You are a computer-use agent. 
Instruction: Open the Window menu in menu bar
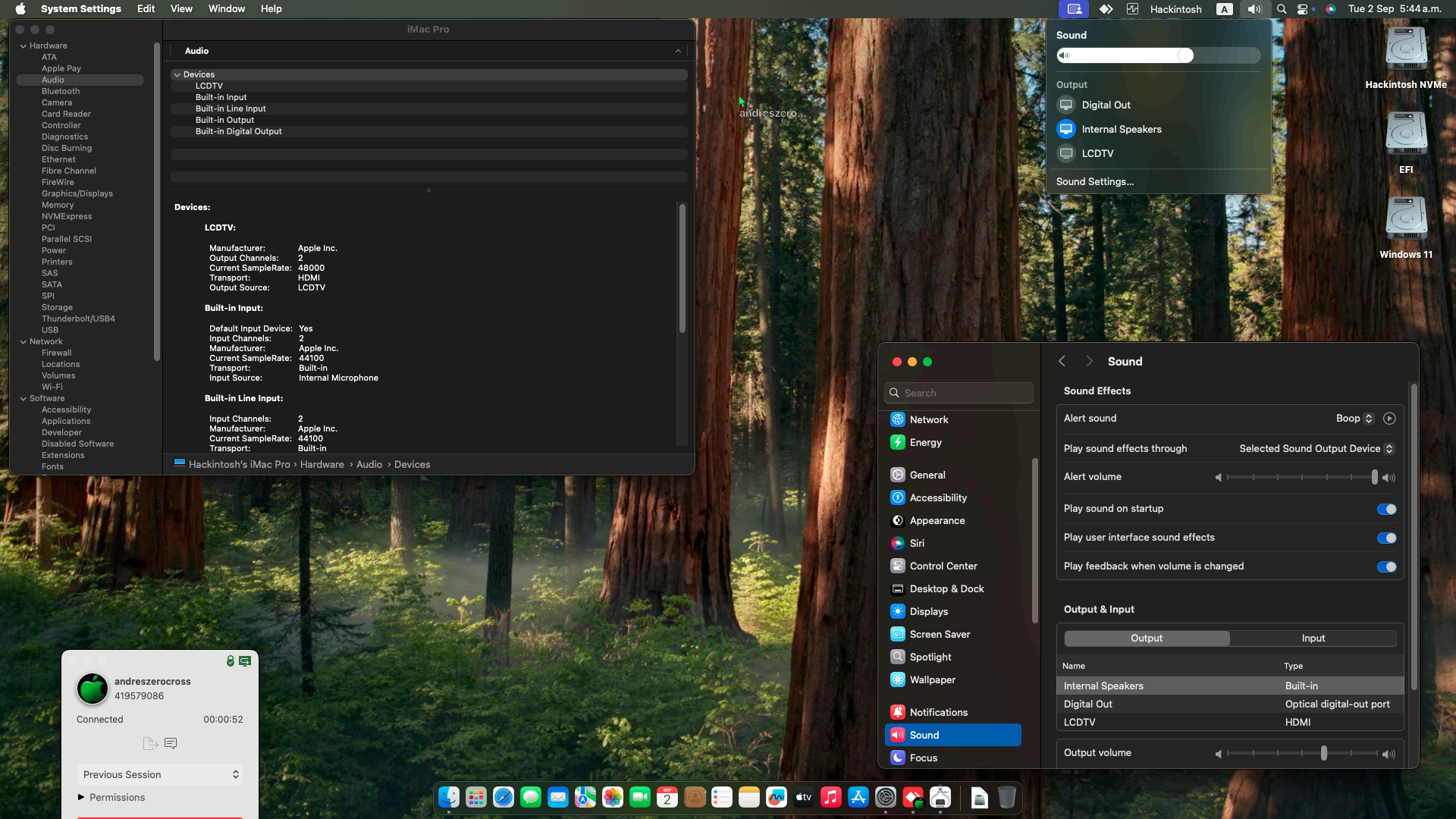(x=226, y=9)
